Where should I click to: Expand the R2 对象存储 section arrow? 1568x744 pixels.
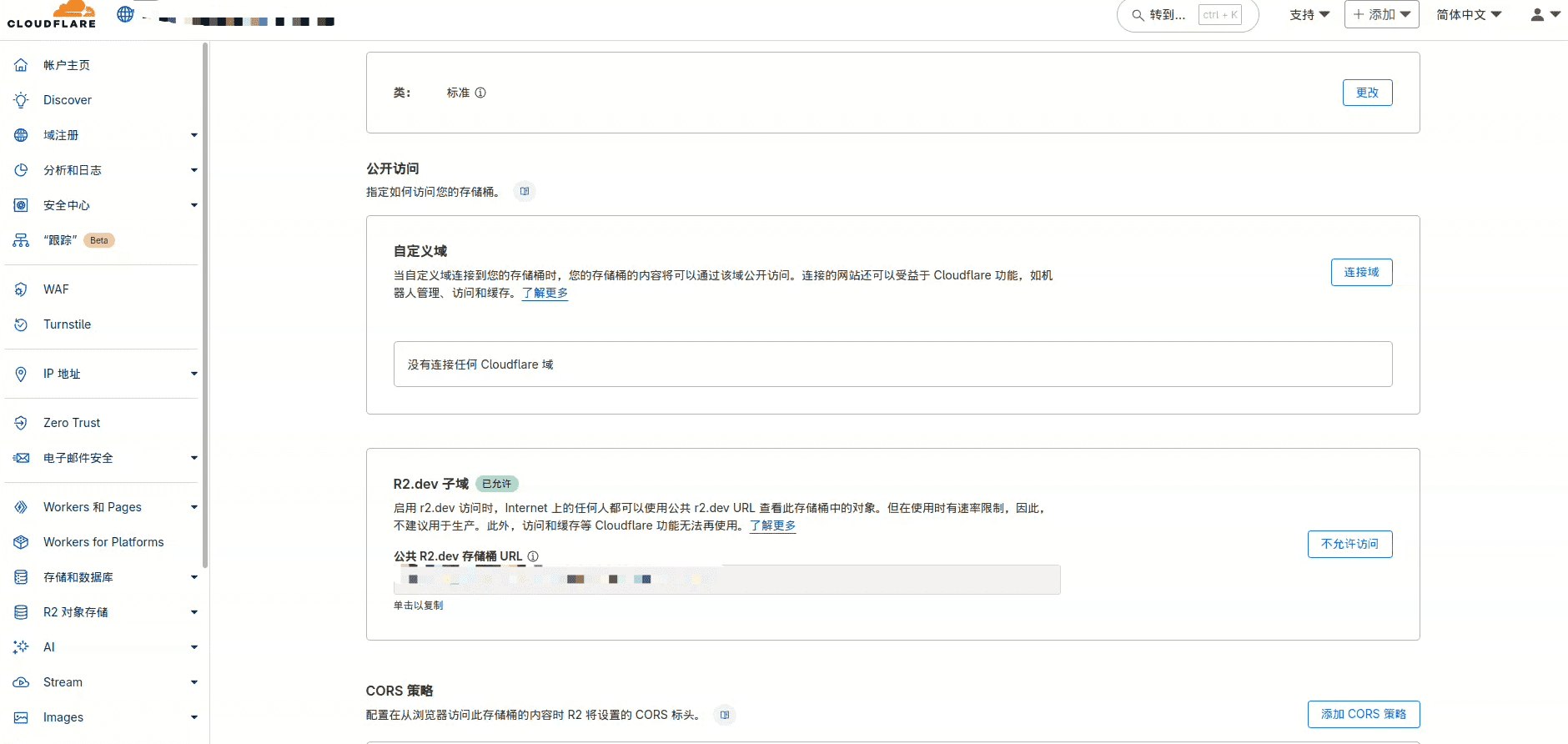pos(194,612)
